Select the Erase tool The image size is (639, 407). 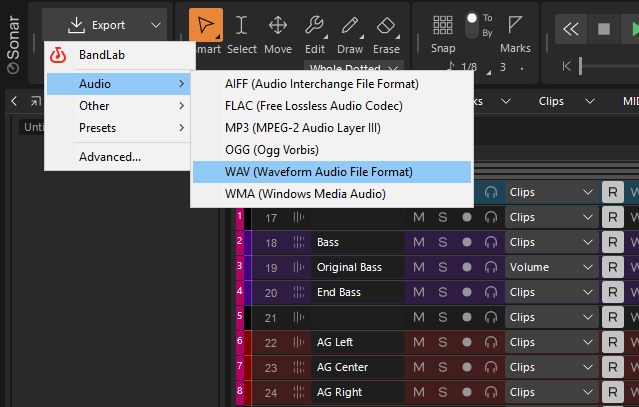[x=386, y=25]
